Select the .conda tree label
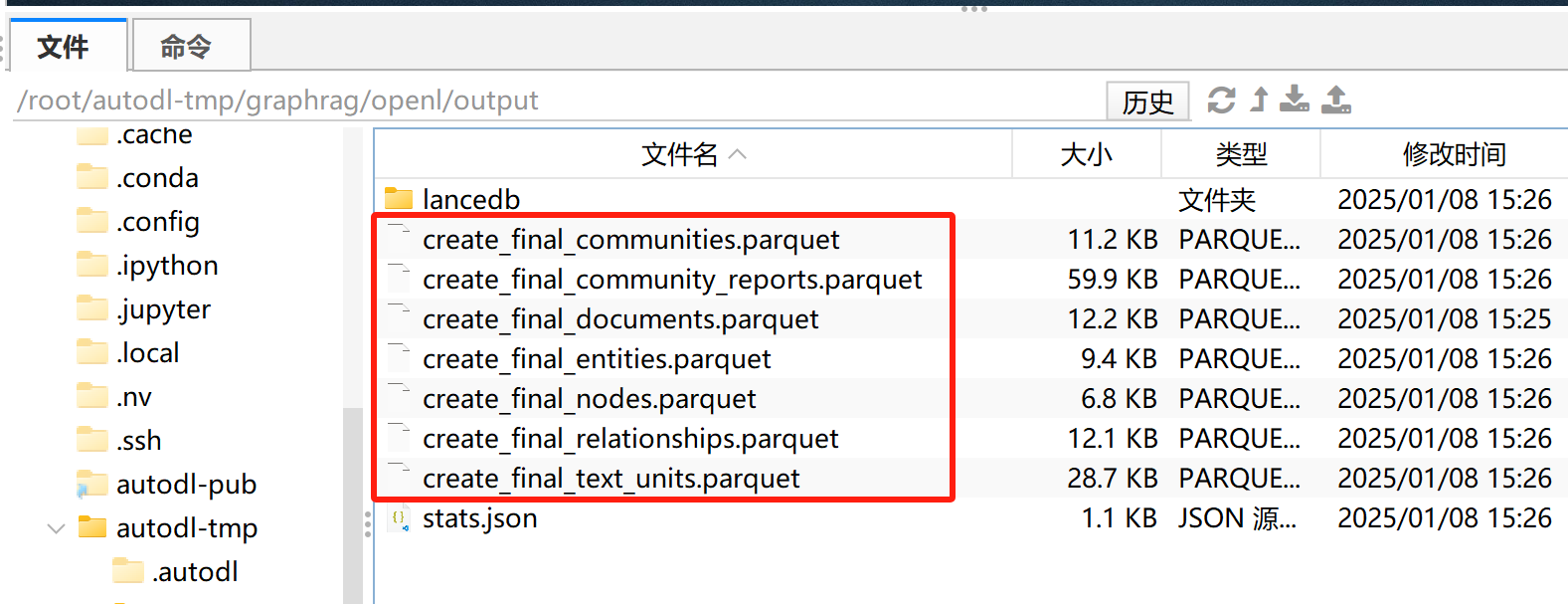The width and height of the screenshot is (1568, 604). point(157,178)
